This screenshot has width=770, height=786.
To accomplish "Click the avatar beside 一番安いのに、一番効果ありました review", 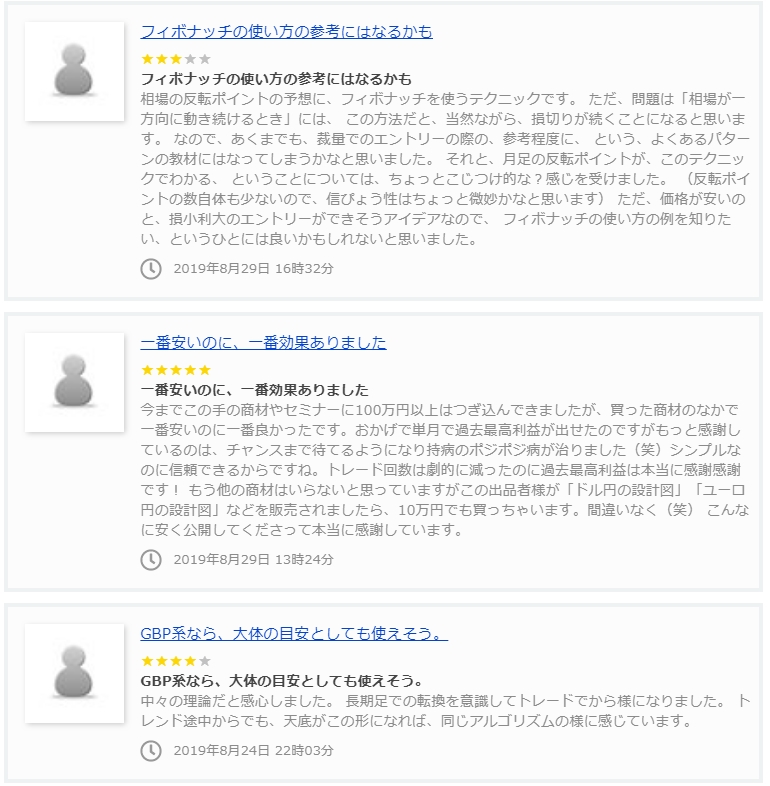I will point(74,382).
